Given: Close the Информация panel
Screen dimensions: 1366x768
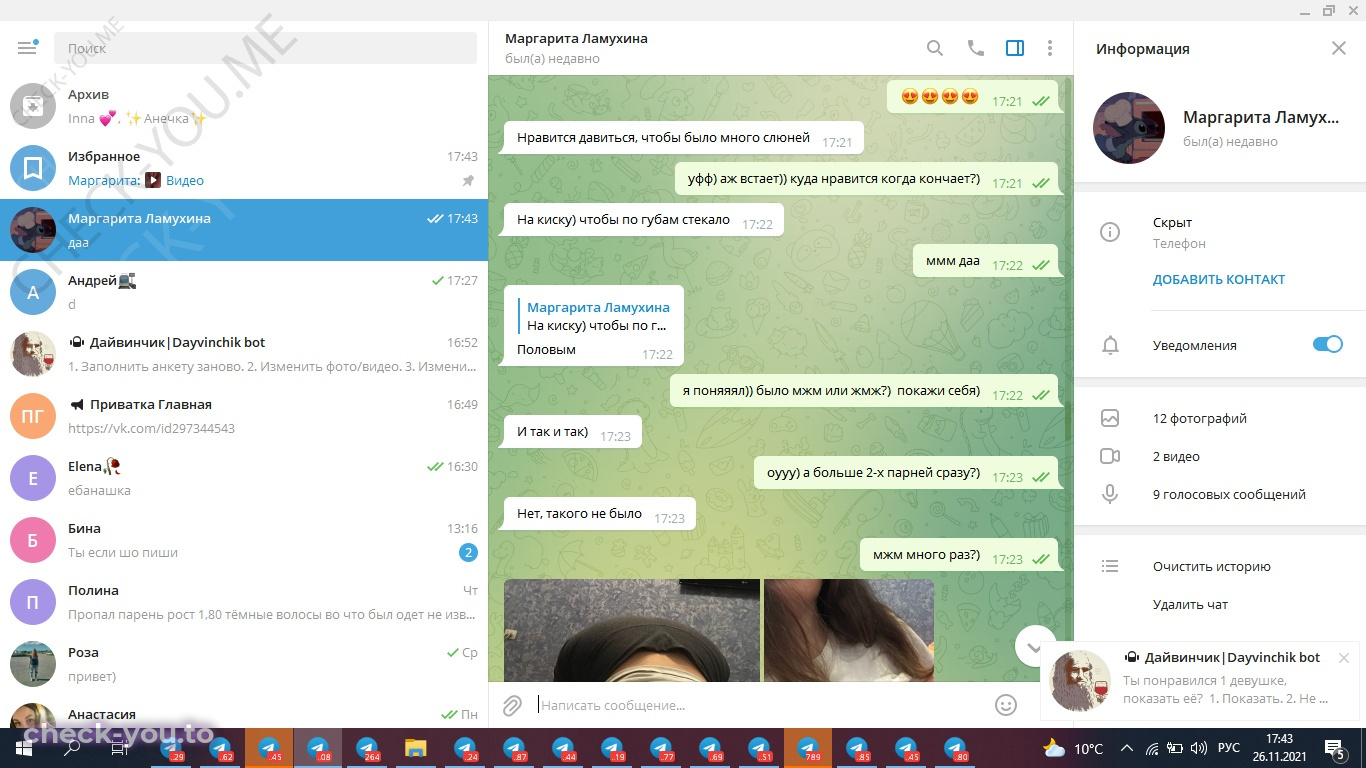Looking at the screenshot, I should (1339, 48).
